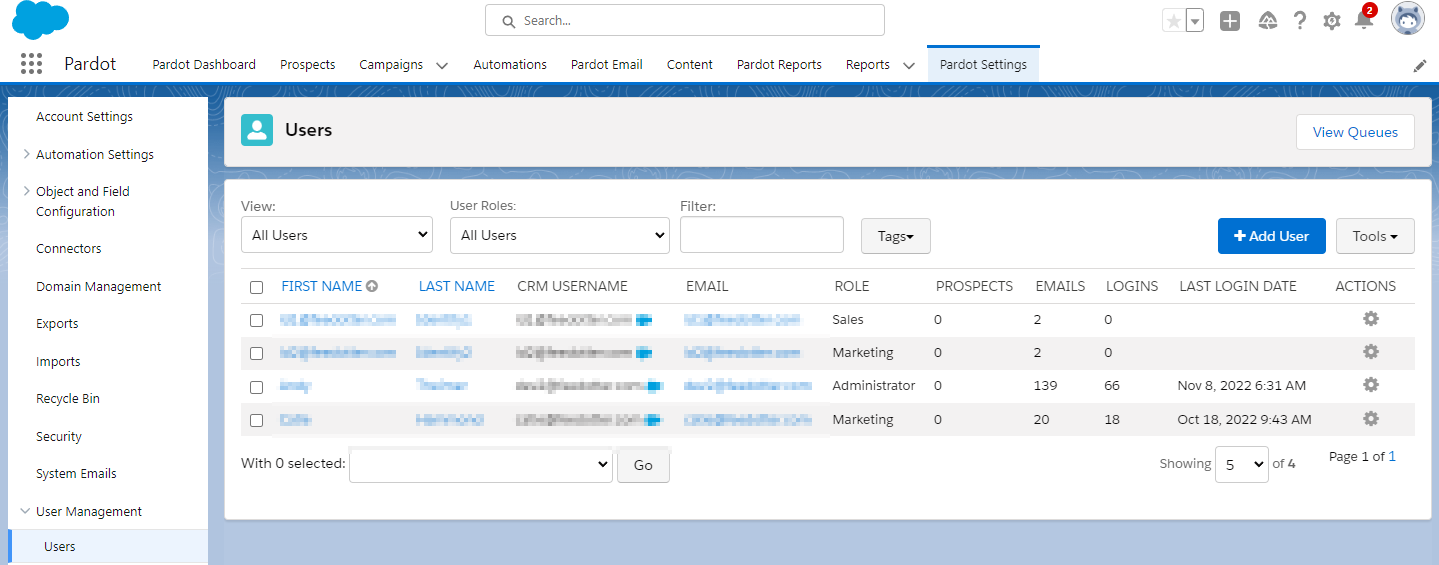The width and height of the screenshot is (1439, 565).
Task: Check the Sales user row checkbox
Action: pyautogui.click(x=256, y=320)
